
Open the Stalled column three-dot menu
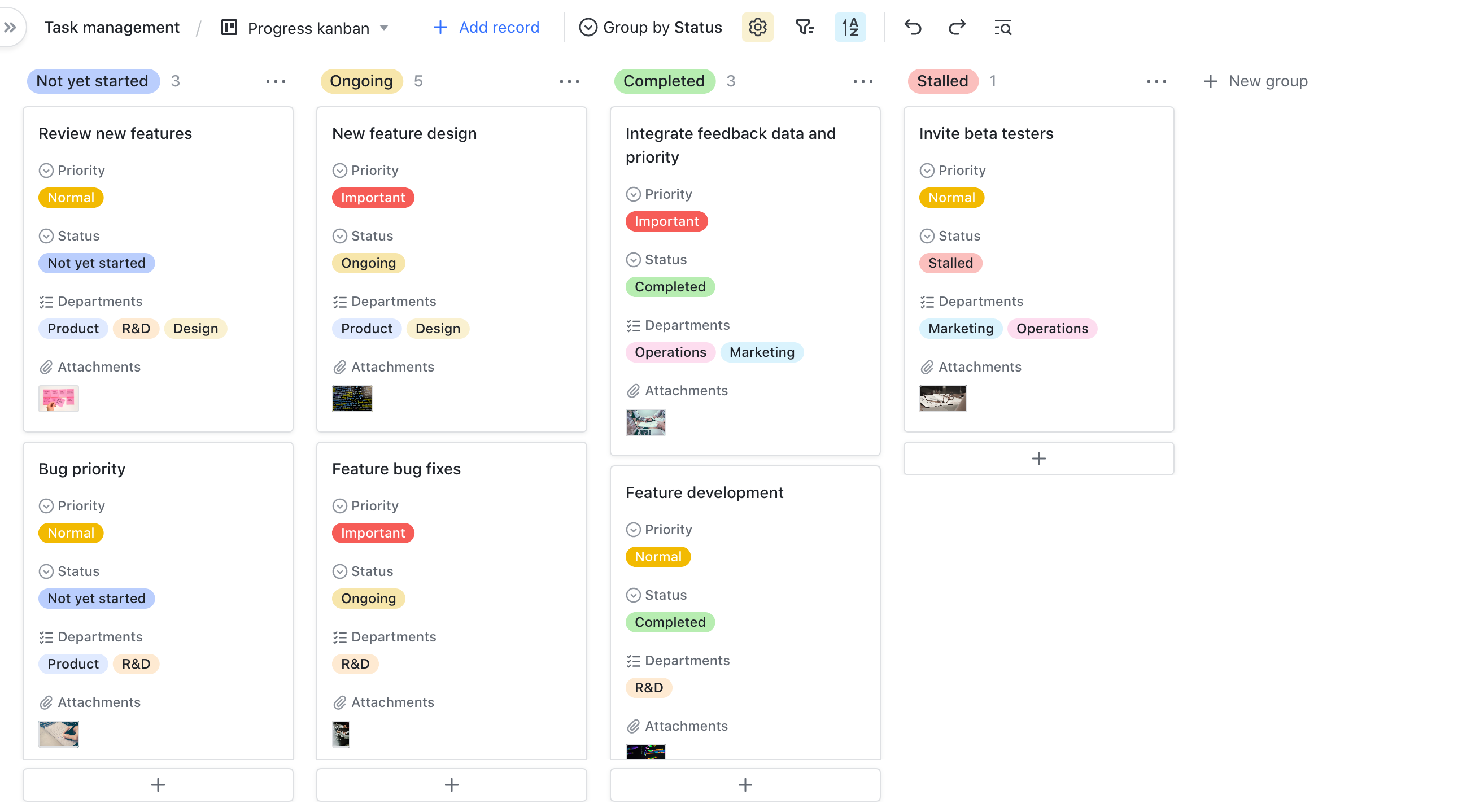click(x=1156, y=81)
